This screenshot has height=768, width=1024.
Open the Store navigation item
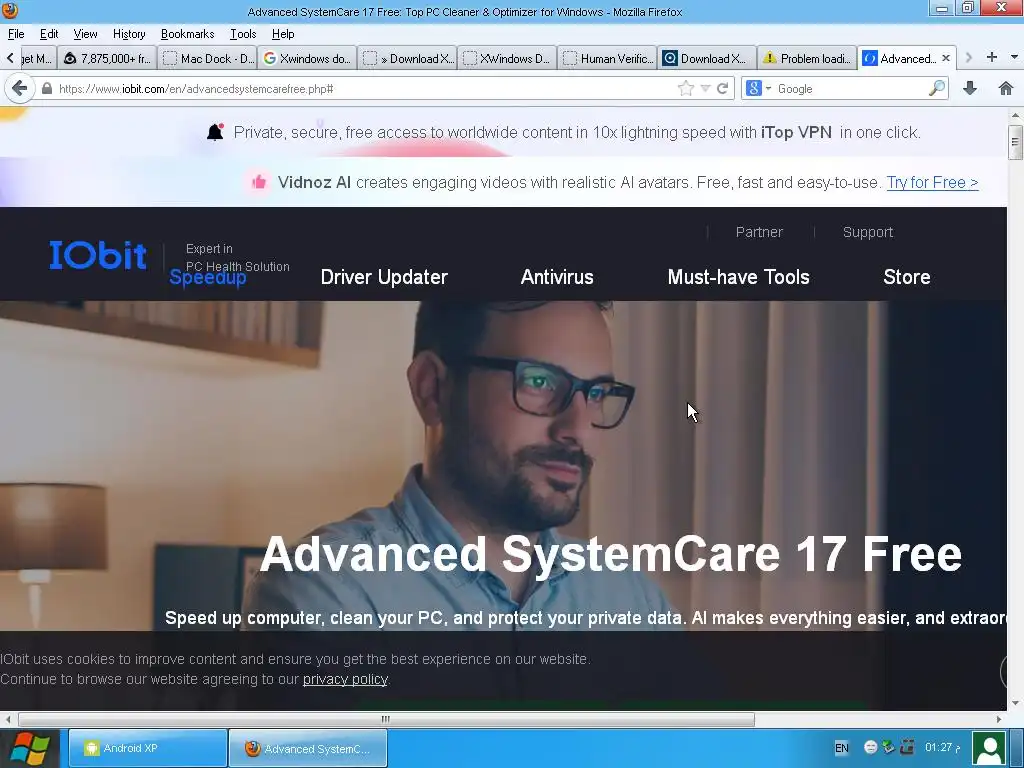coord(906,277)
